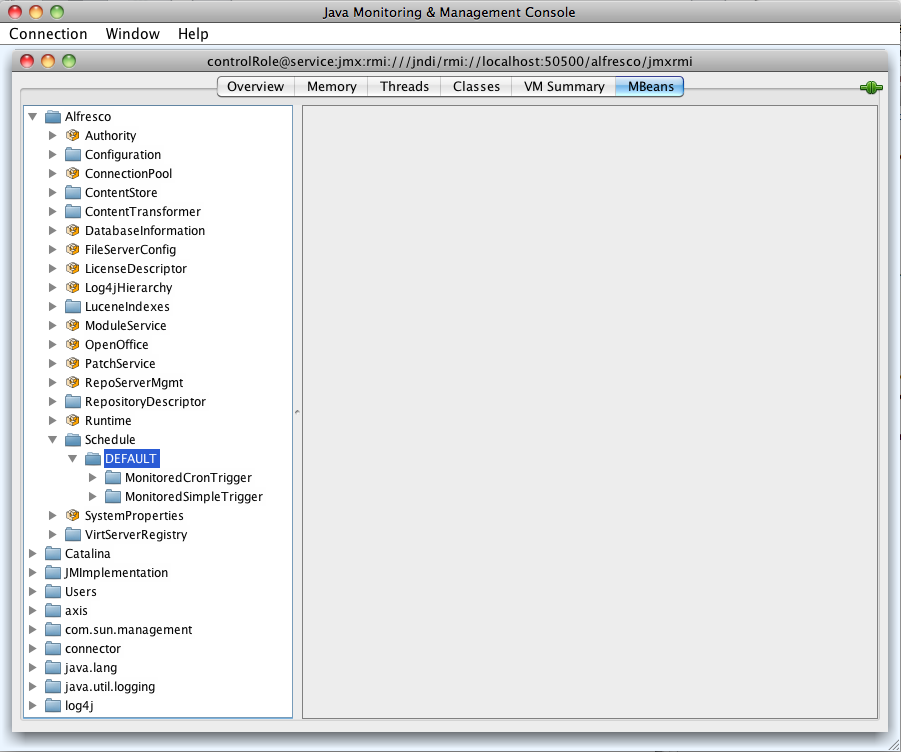Select the java.util.logging tree item
901x752 pixels.
tap(110, 687)
